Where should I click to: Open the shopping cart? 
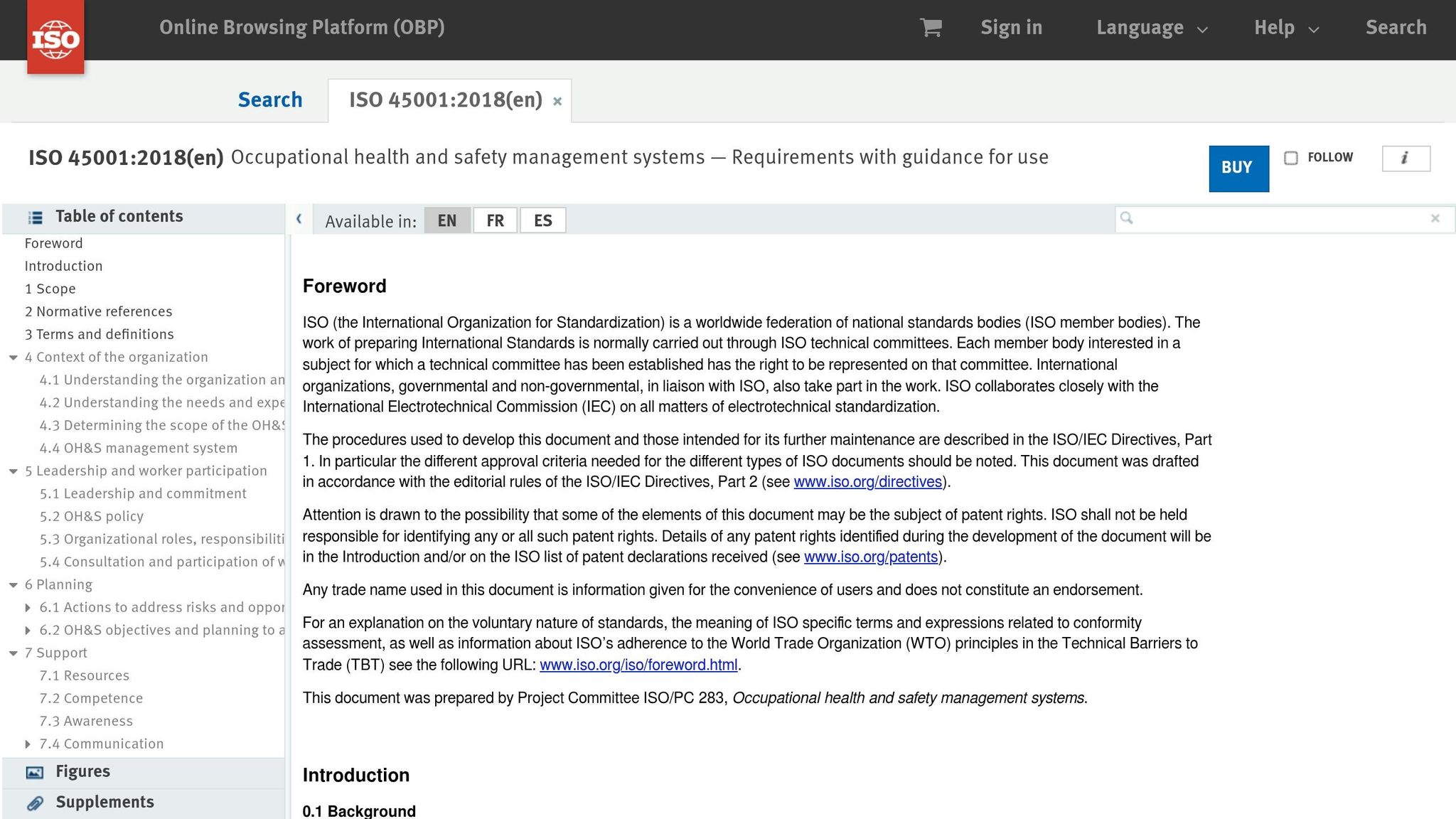[931, 28]
